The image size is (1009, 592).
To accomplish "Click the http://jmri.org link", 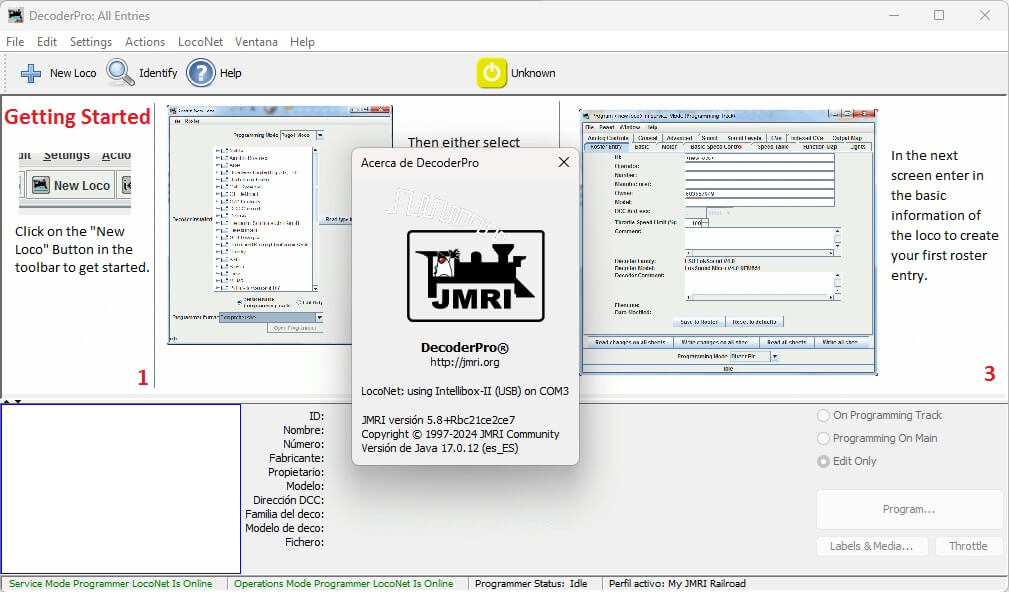I will click(465, 362).
